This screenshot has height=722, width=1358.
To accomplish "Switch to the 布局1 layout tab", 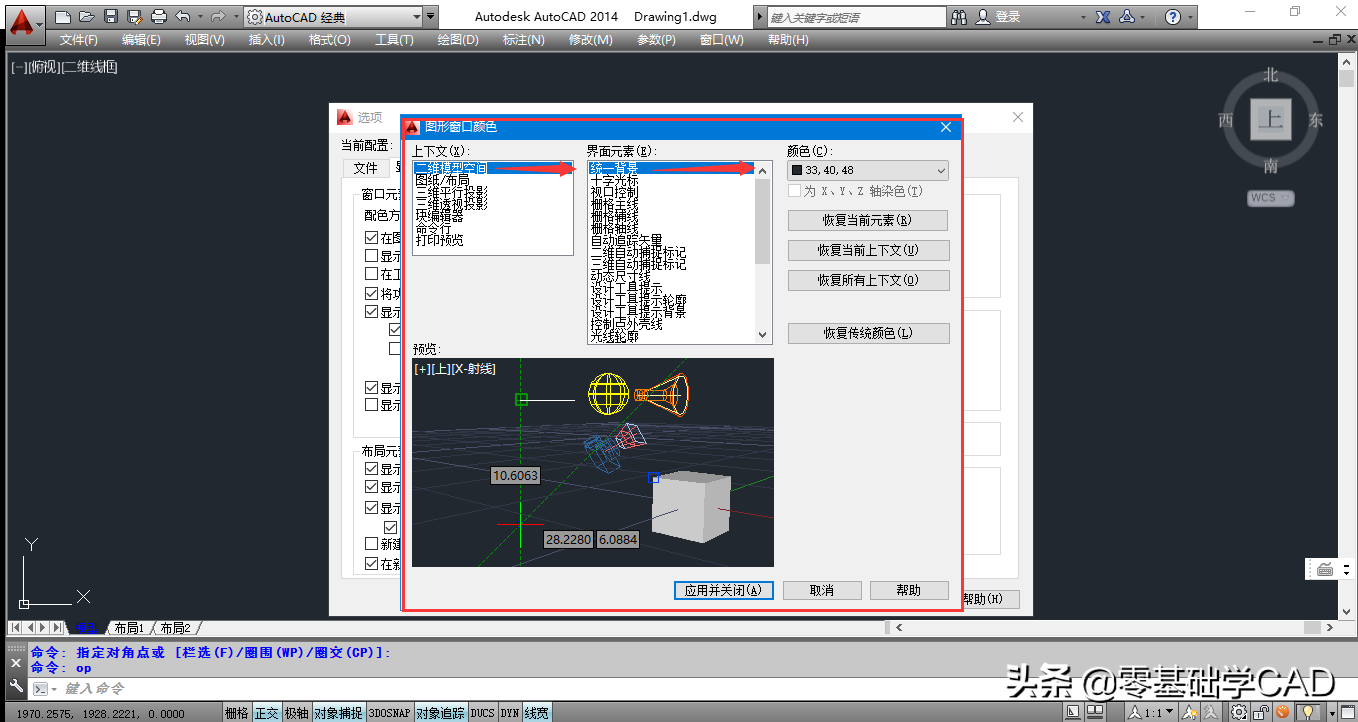I will pos(129,628).
